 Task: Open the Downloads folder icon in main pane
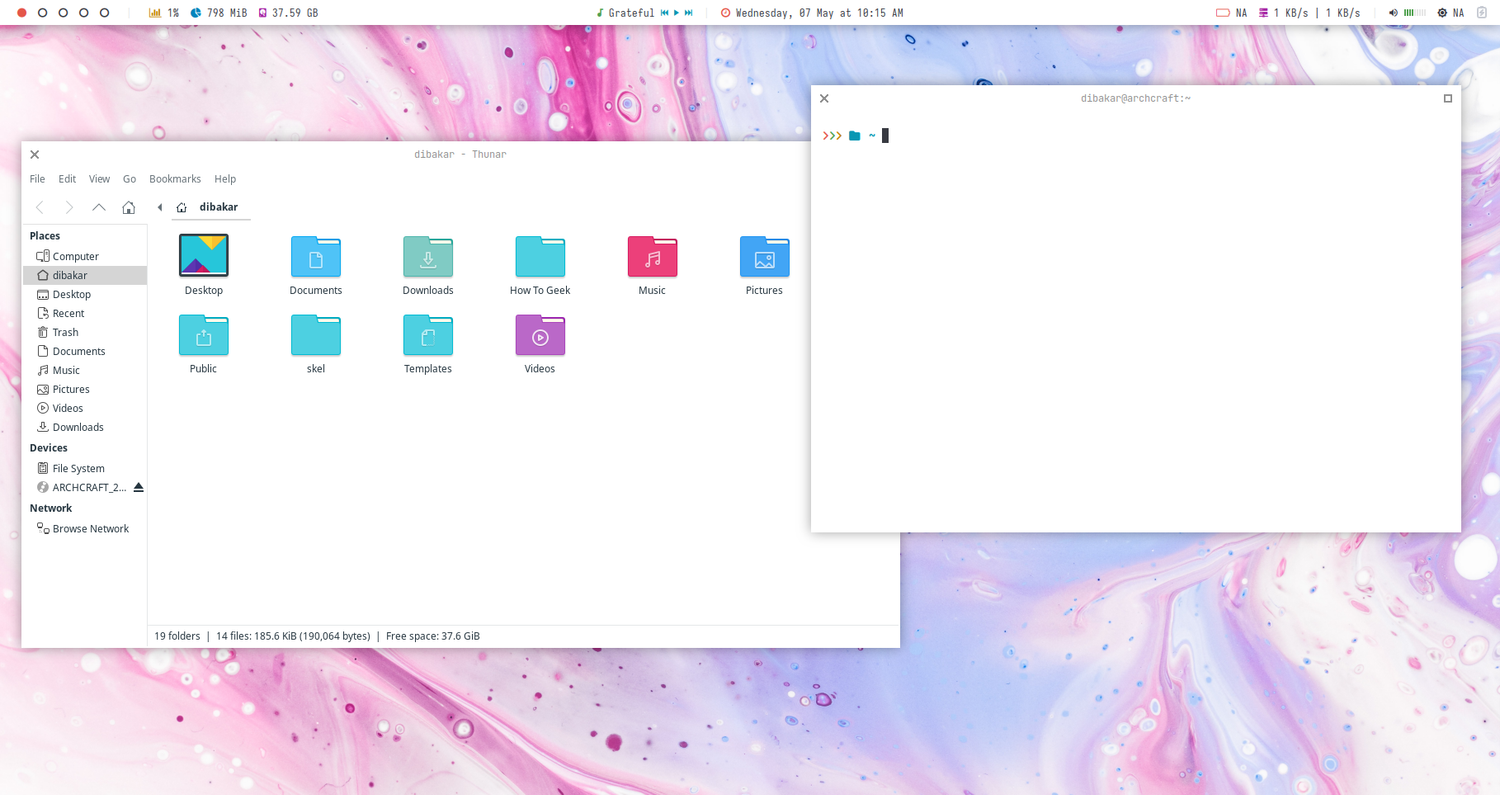428,256
